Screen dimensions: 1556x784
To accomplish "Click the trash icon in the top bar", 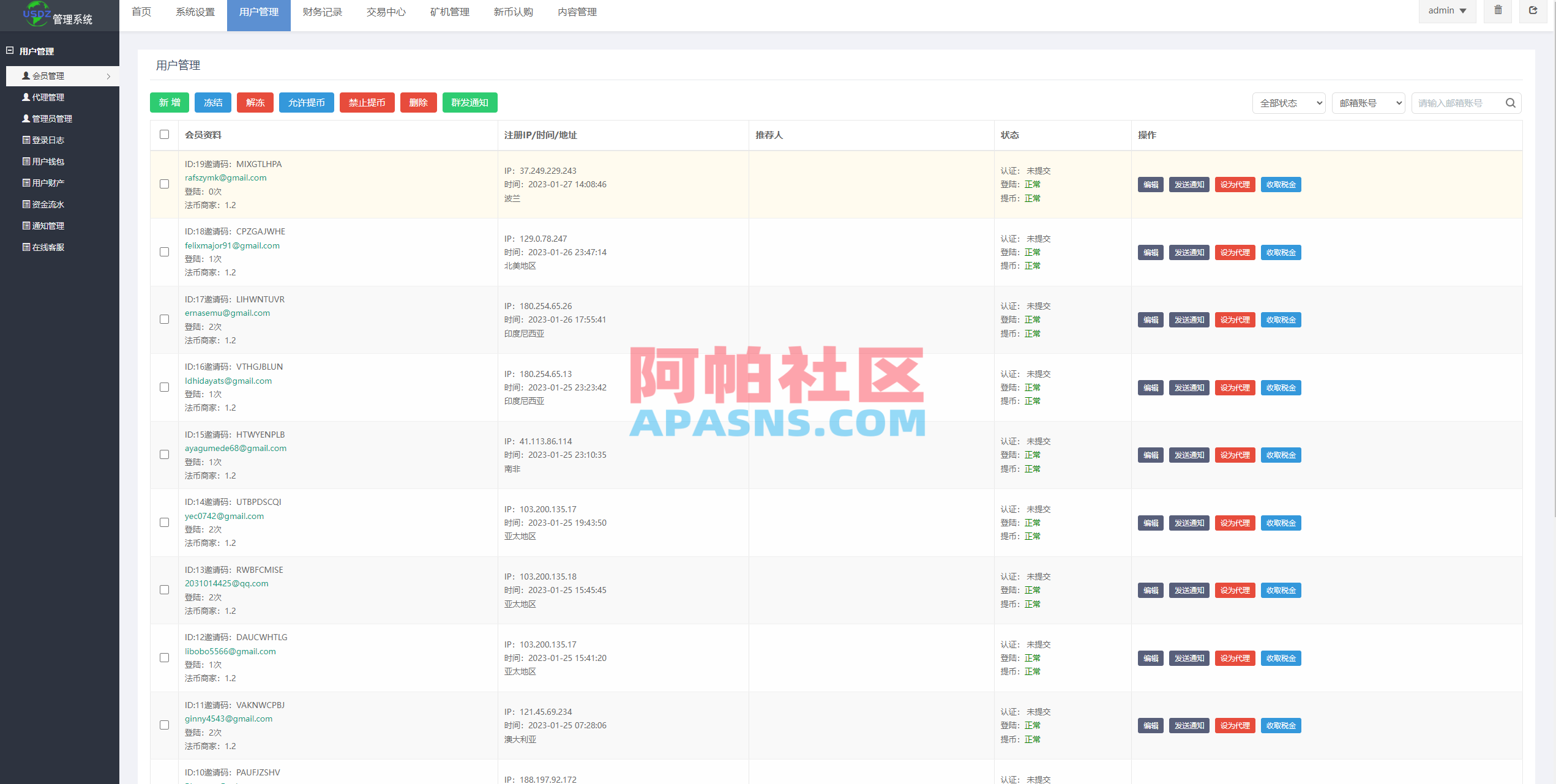I will point(1498,10).
